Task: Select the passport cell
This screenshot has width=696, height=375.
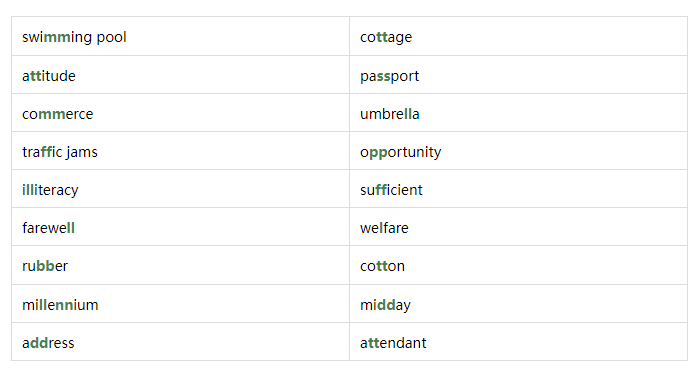Action: (518, 75)
